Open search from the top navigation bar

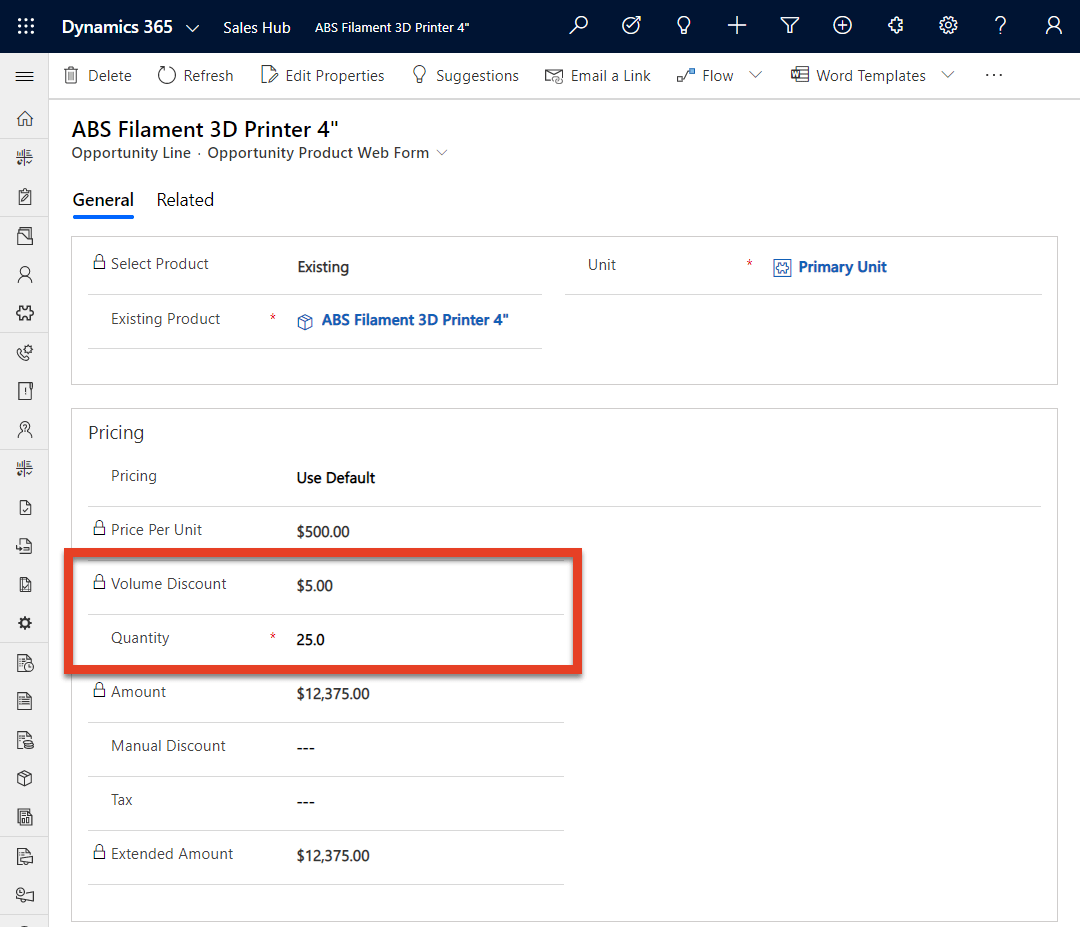pos(578,26)
